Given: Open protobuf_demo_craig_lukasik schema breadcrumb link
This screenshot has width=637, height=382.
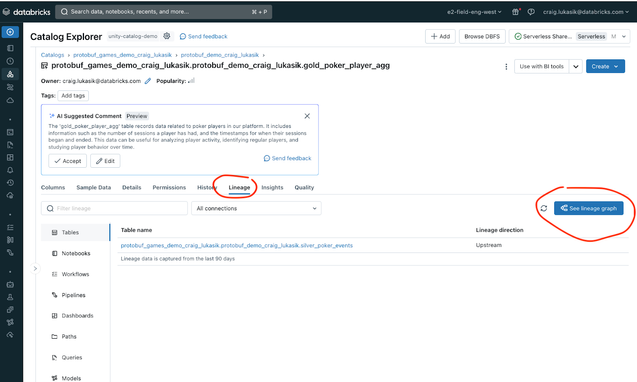Looking at the screenshot, I should tap(220, 55).
